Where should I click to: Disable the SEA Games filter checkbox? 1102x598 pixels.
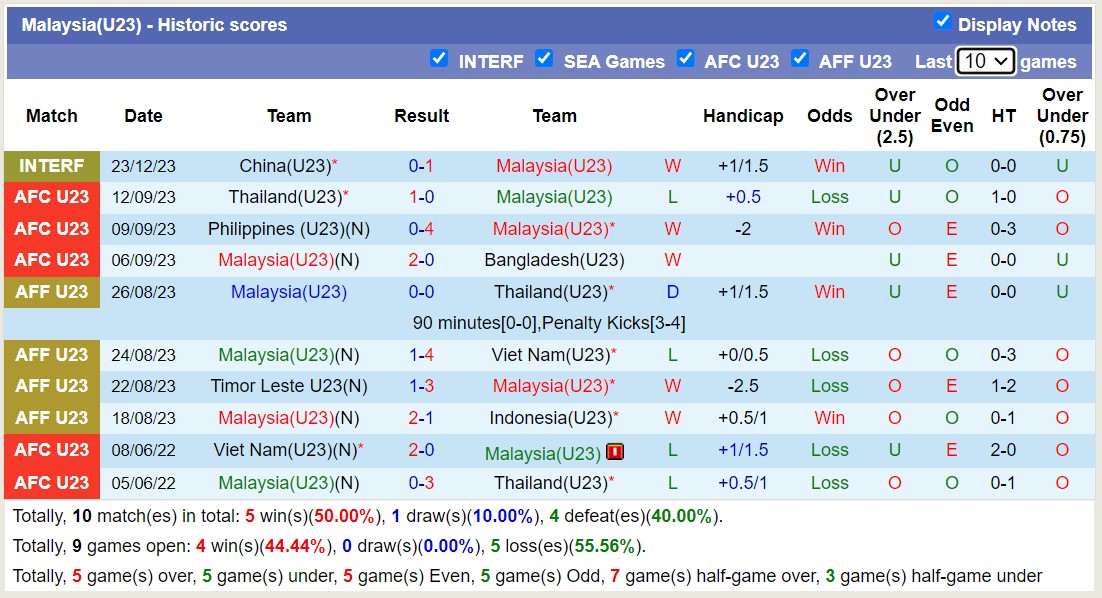[544, 59]
